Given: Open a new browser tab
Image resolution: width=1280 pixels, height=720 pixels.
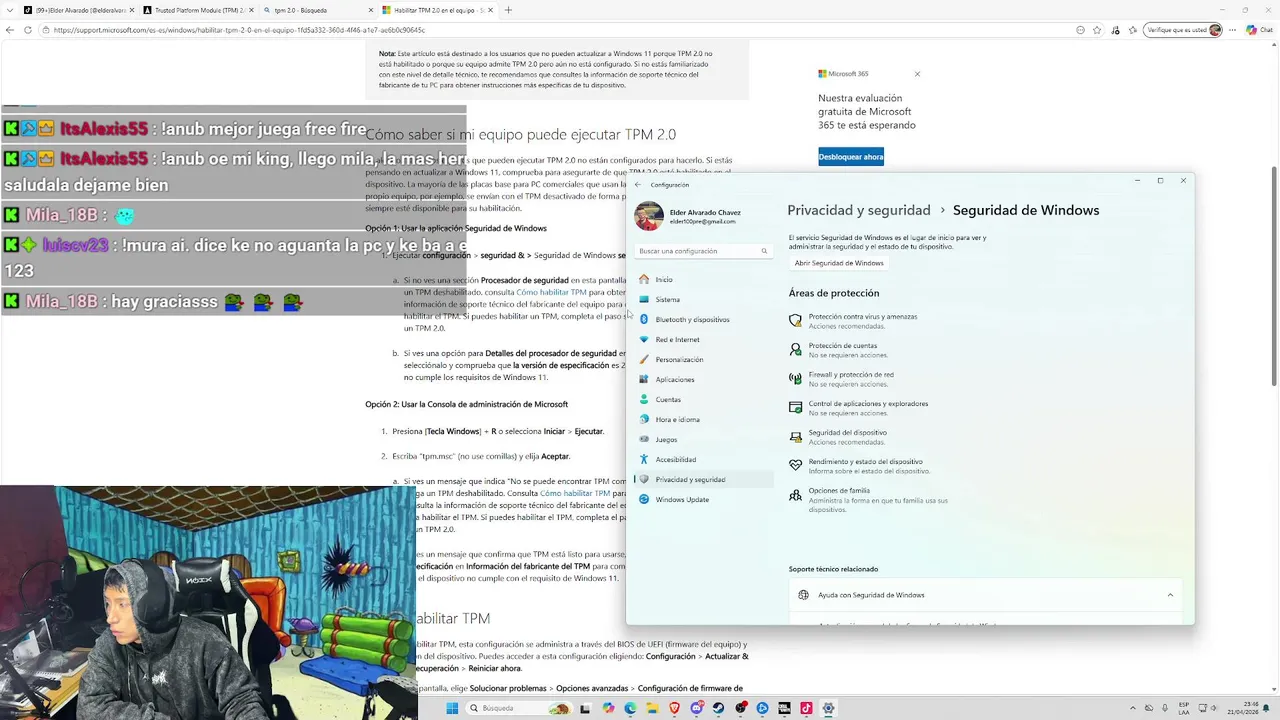Looking at the screenshot, I should (x=508, y=10).
